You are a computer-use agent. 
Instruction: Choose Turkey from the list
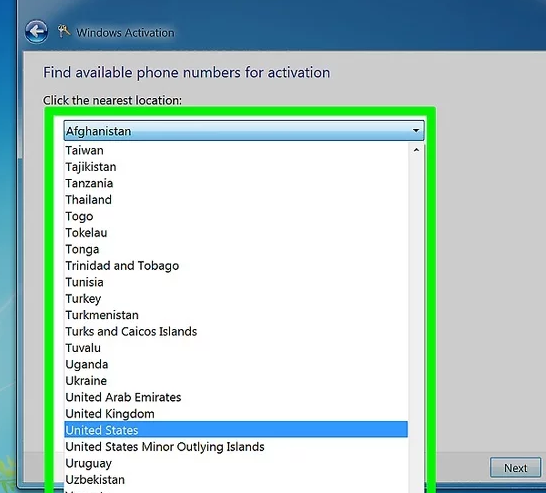pyautogui.click(x=236, y=299)
